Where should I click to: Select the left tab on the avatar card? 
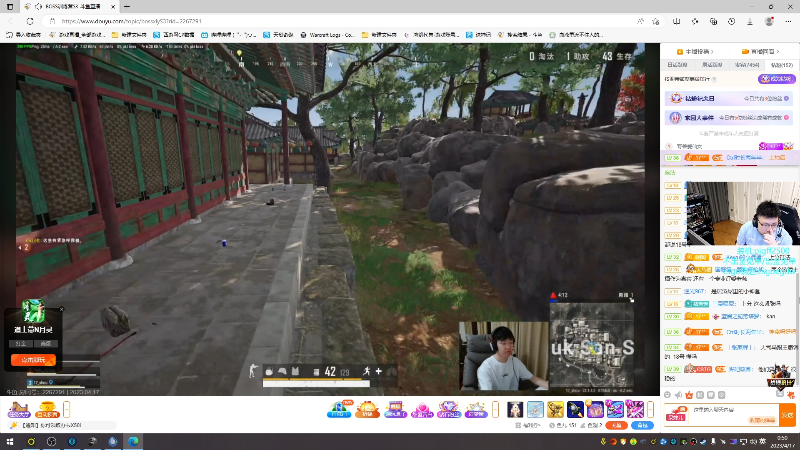(21, 344)
